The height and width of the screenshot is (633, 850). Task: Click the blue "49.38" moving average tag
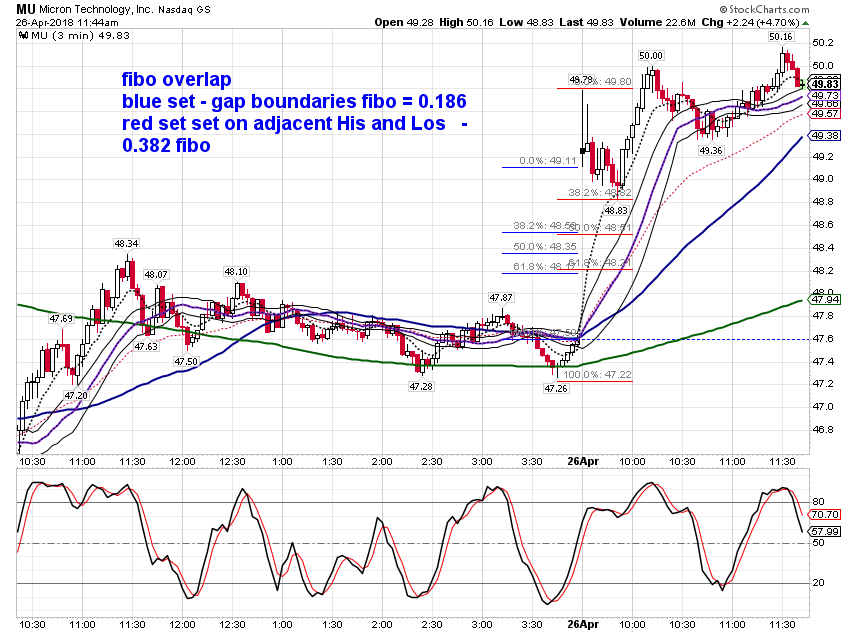click(x=826, y=135)
